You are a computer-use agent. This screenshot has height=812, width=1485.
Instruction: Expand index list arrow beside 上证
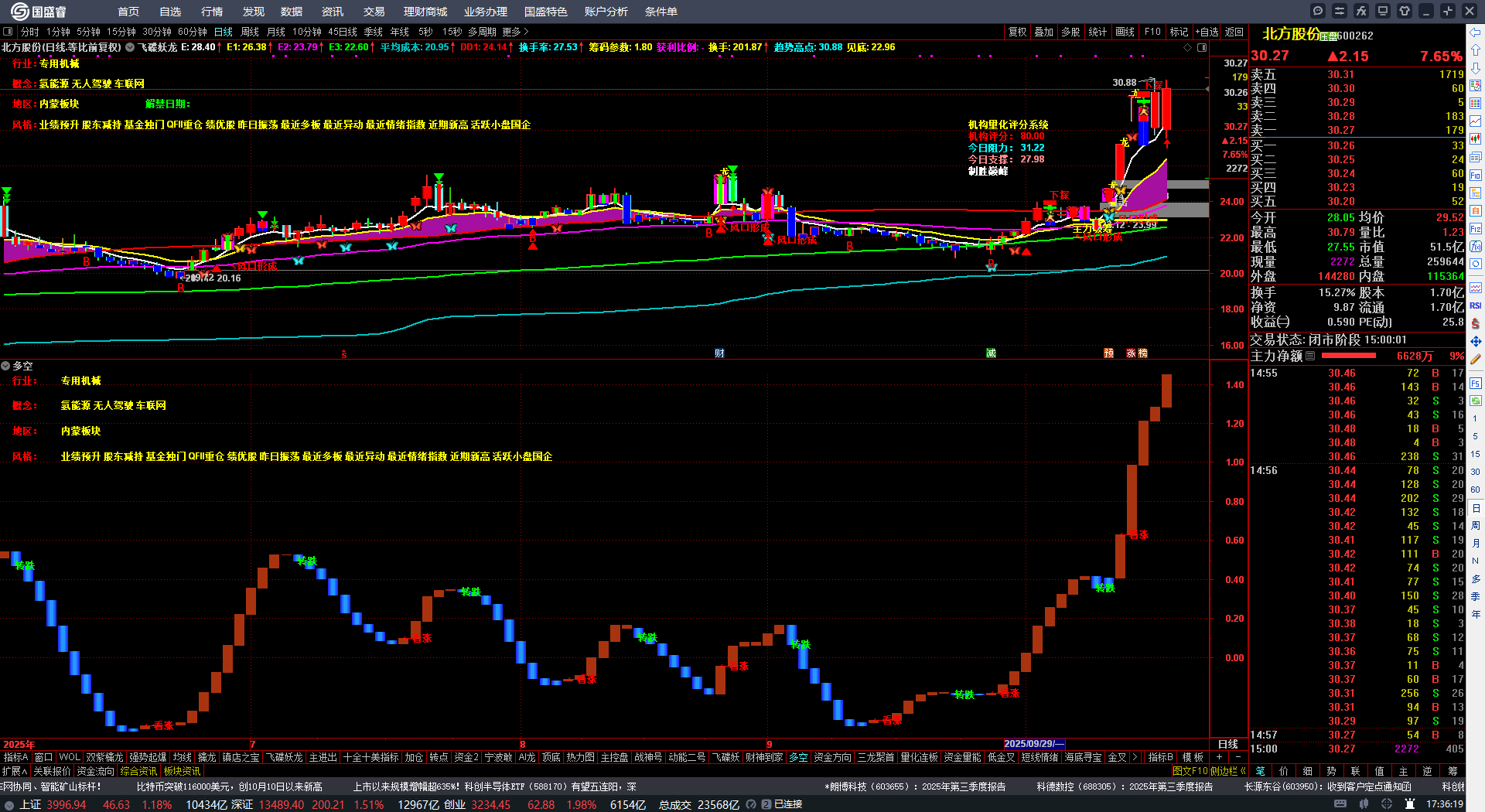9,804
